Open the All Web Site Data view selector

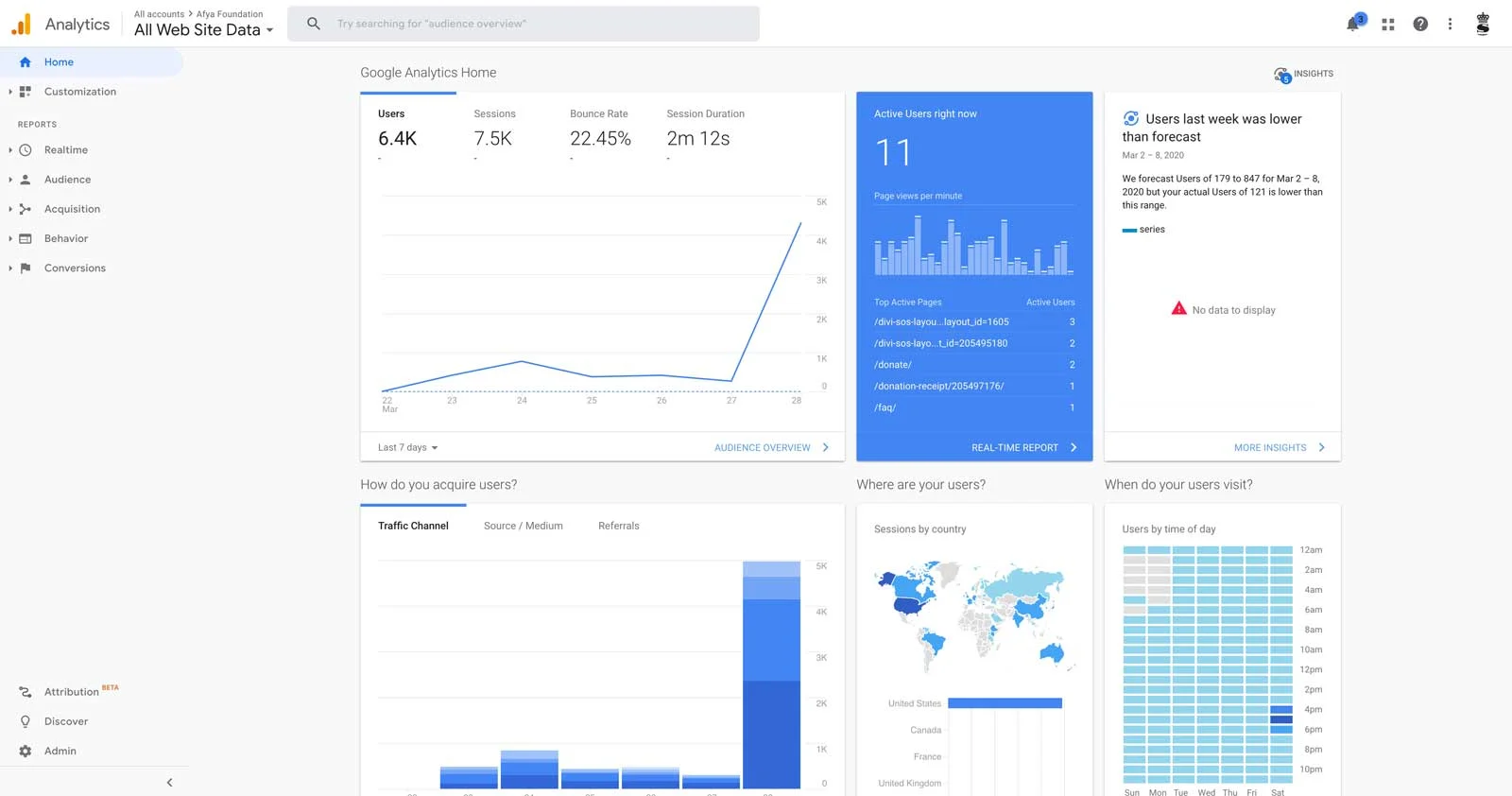coord(203,30)
